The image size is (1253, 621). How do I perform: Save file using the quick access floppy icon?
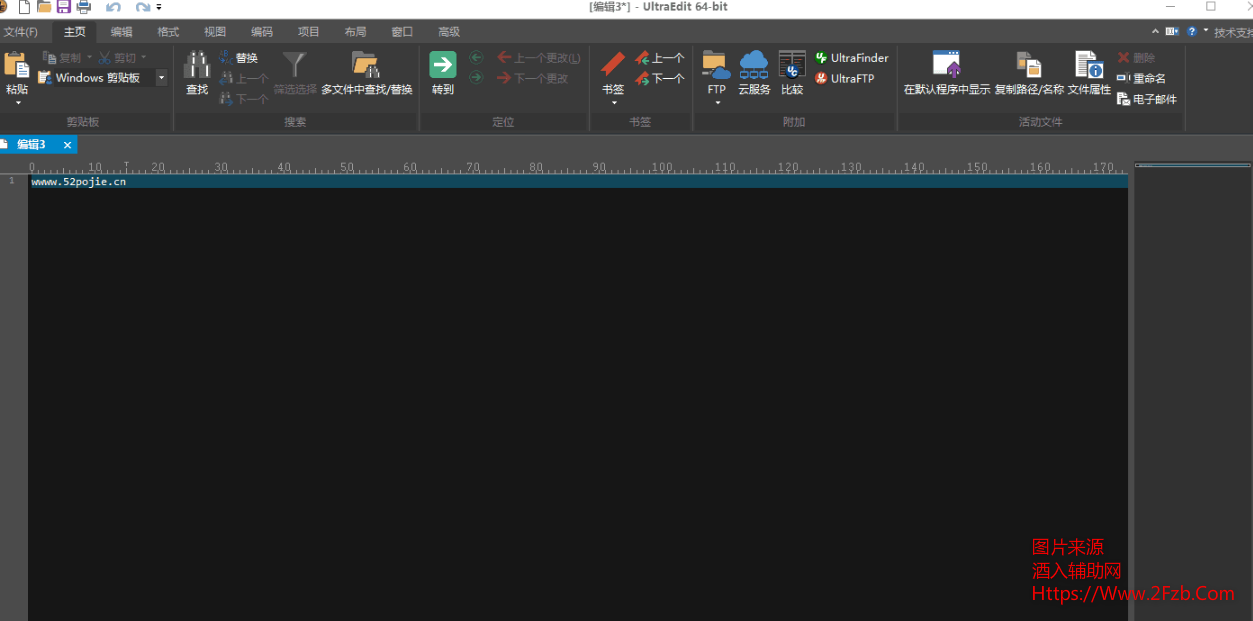point(63,7)
